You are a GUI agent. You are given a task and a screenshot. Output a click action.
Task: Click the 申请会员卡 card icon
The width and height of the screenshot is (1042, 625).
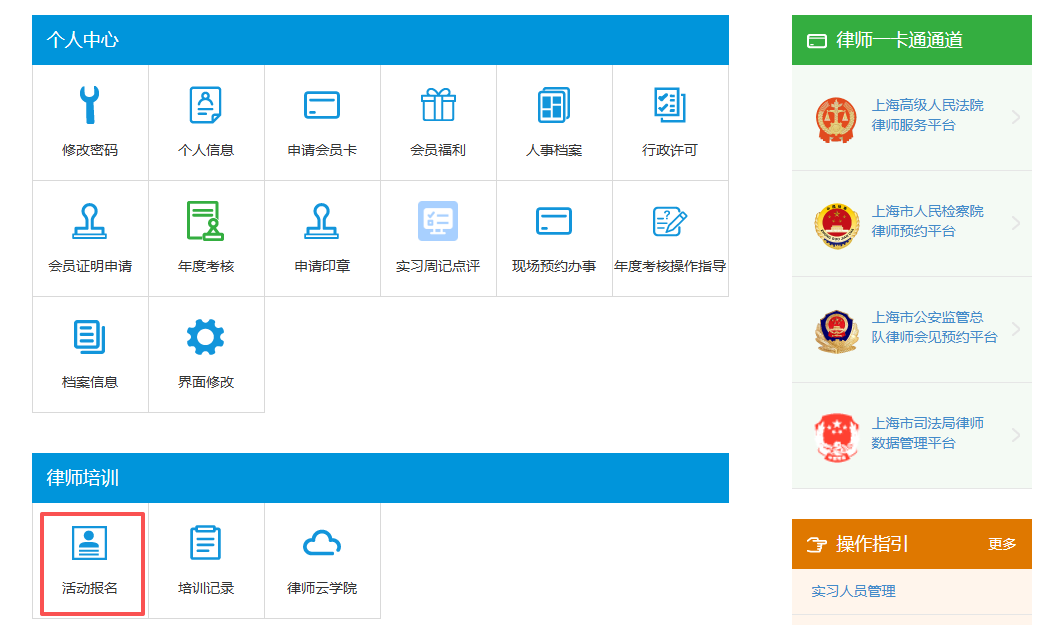pos(322,106)
